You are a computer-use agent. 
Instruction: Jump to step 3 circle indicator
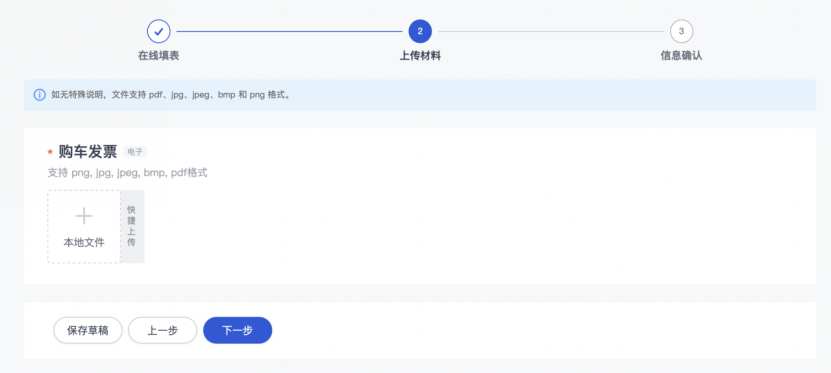pos(681,31)
